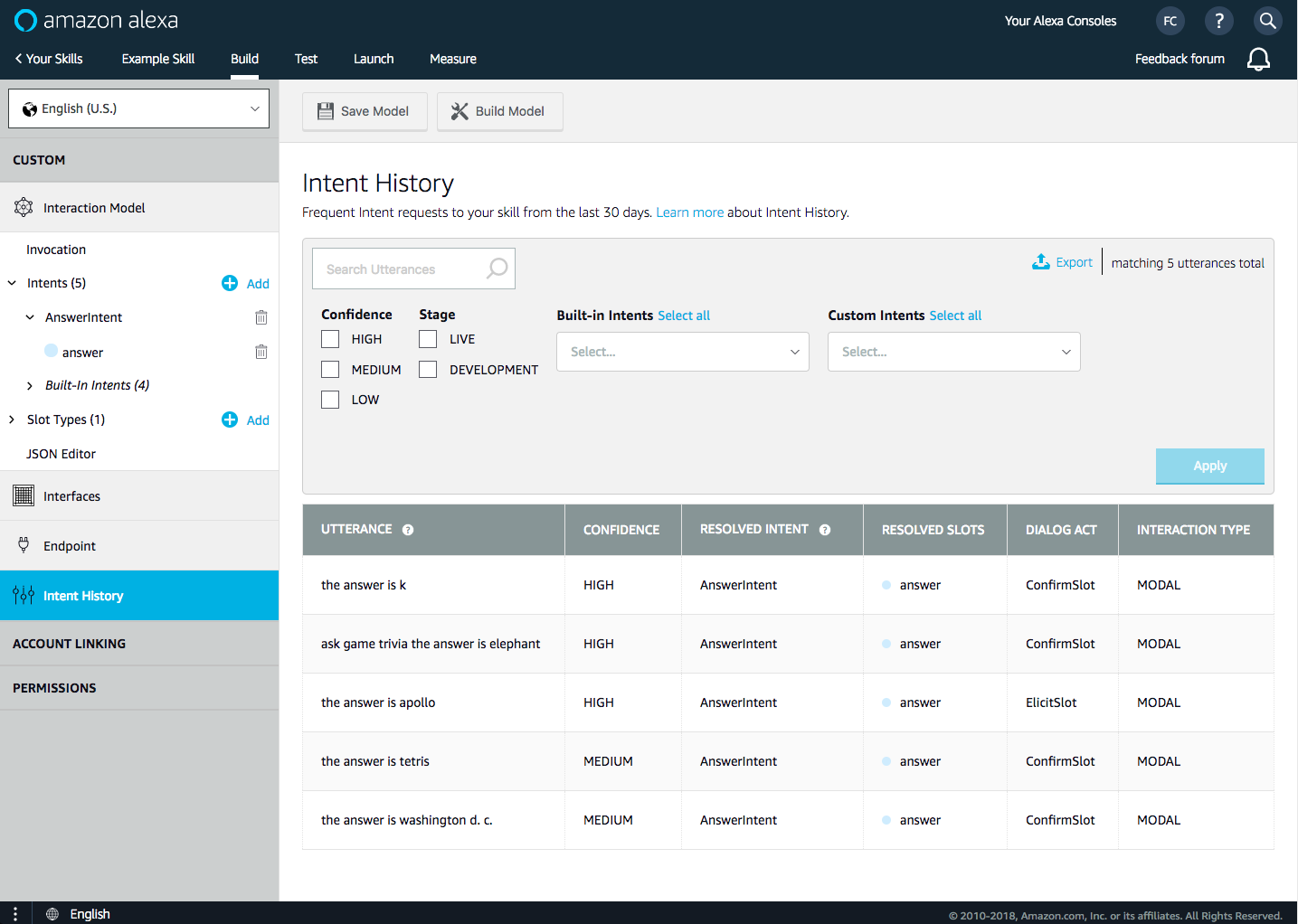Click the Utterance column help icon
The image size is (1298, 924).
coord(408,530)
